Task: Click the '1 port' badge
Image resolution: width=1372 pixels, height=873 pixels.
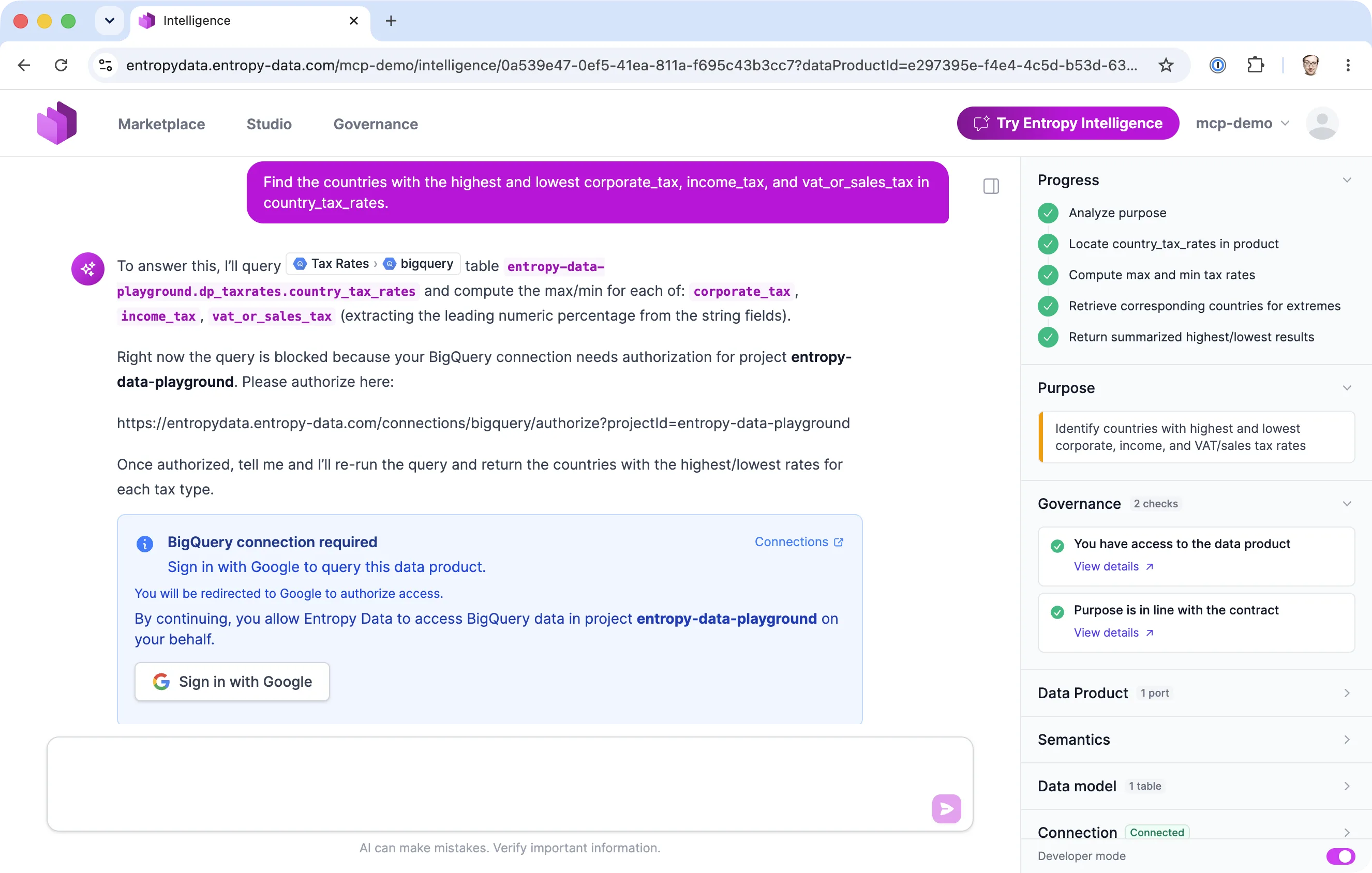Action: click(1155, 693)
